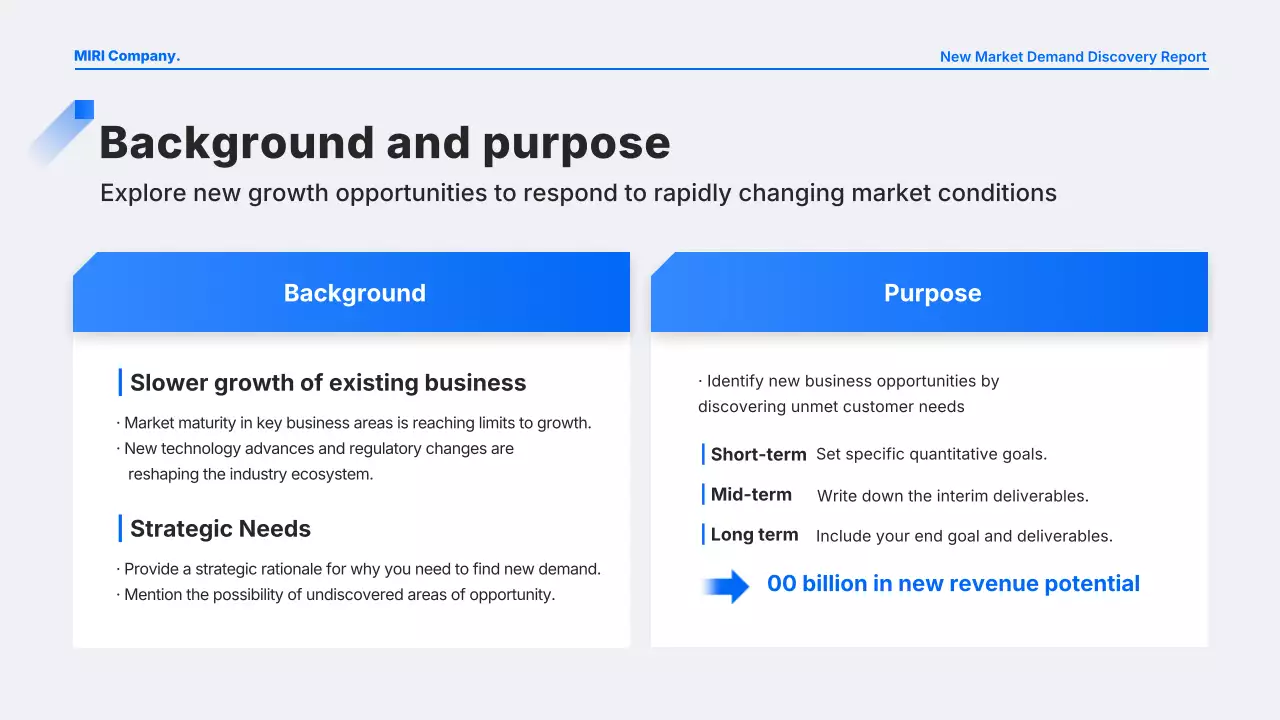
Task: Open the New Market Demand Discovery Report header
Action: click(1072, 57)
